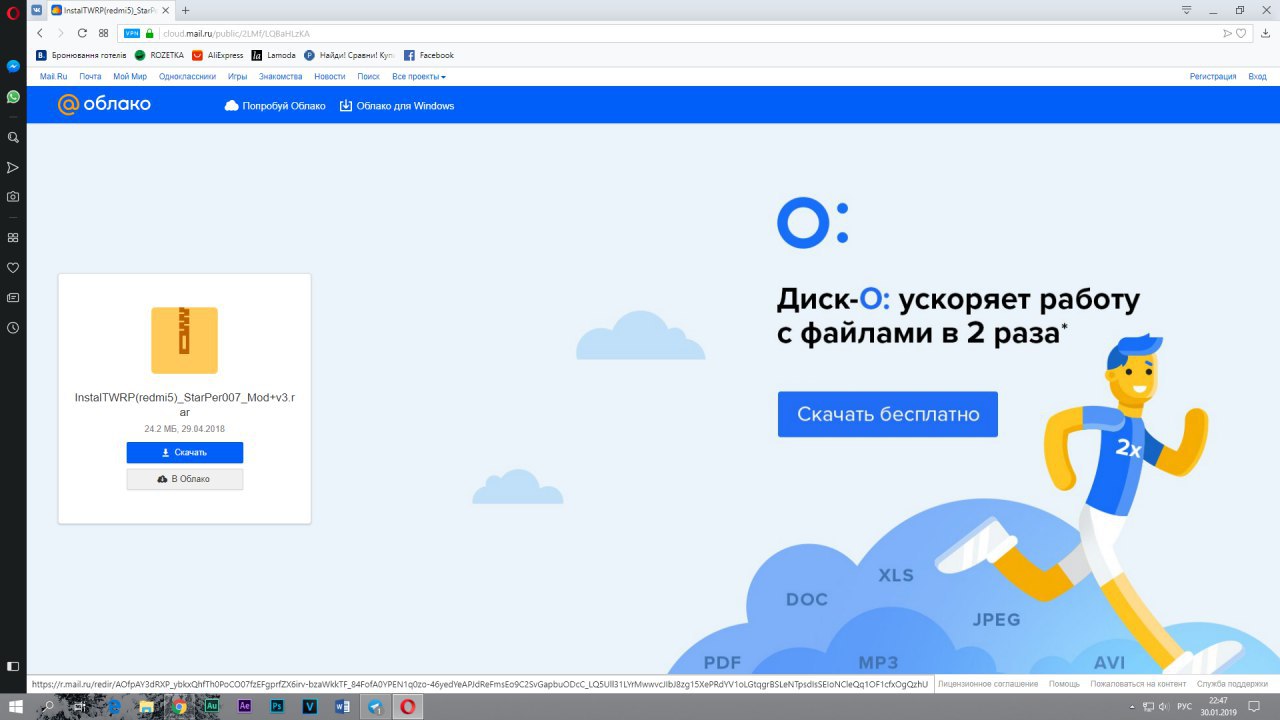This screenshot has height=720, width=1280.
Task: Click the Регистрация link
Action: point(1213,76)
